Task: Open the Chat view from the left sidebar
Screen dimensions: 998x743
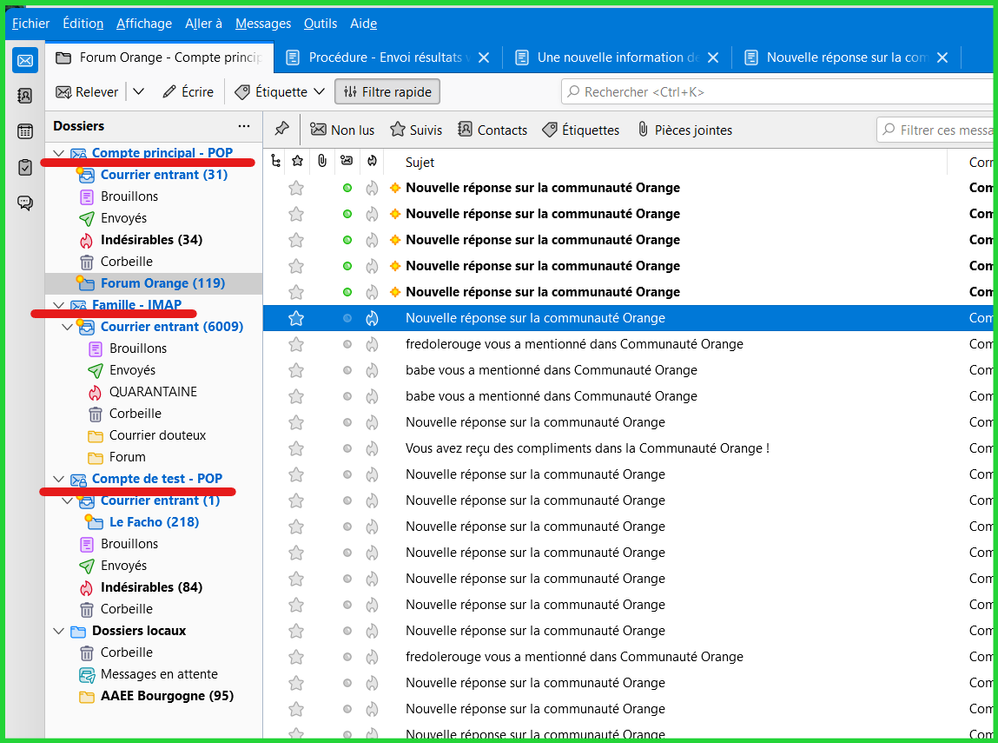Action: [x=25, y=203]
